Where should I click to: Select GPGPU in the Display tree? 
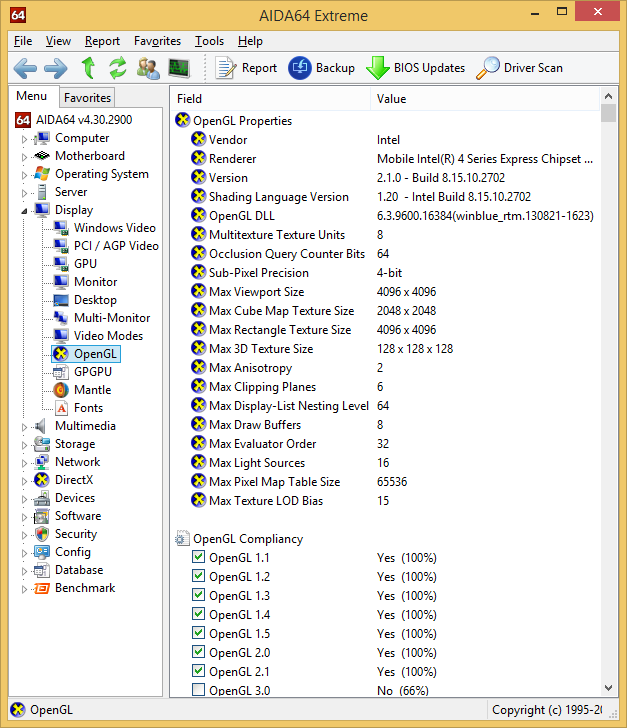[x=93, y=372]
